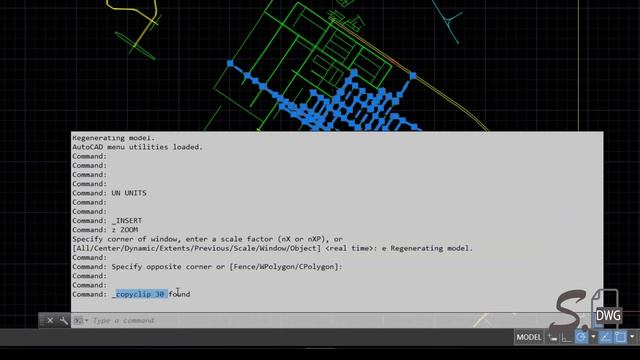Click the top-left blue grip of selection
The width and height of the screenshot is (640, 360).
pyautogui.click(x=230, y=63)
